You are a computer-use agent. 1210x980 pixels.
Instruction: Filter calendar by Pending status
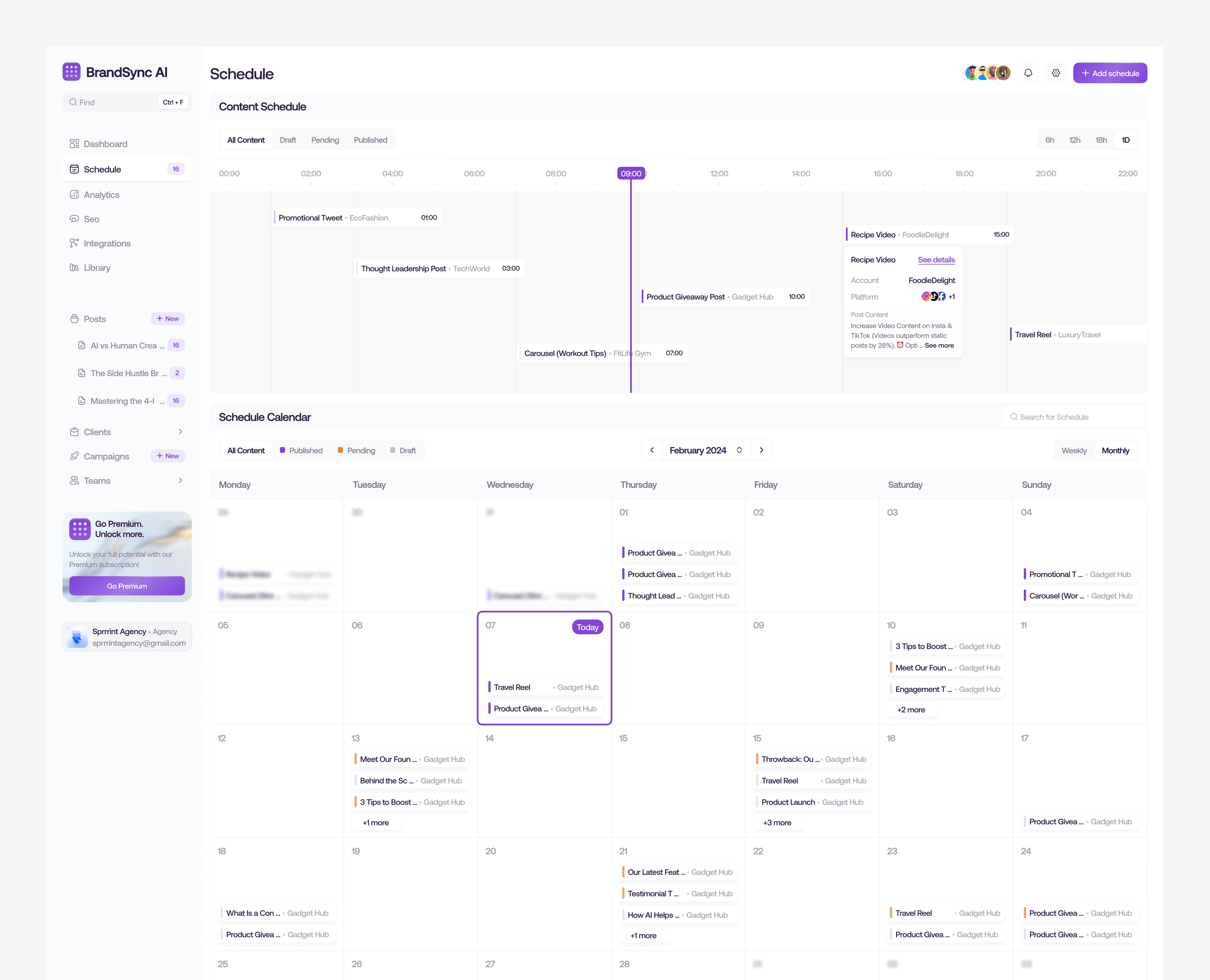click(x=356, y=450)
